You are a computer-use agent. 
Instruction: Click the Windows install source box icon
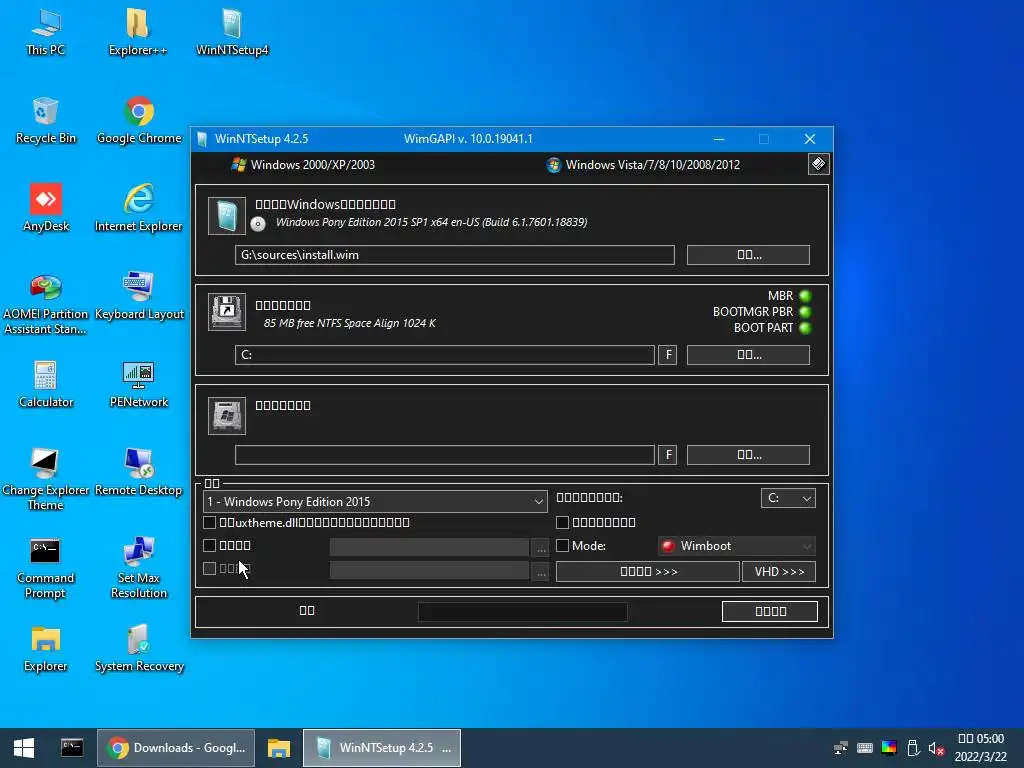click(x=227, y=216)
